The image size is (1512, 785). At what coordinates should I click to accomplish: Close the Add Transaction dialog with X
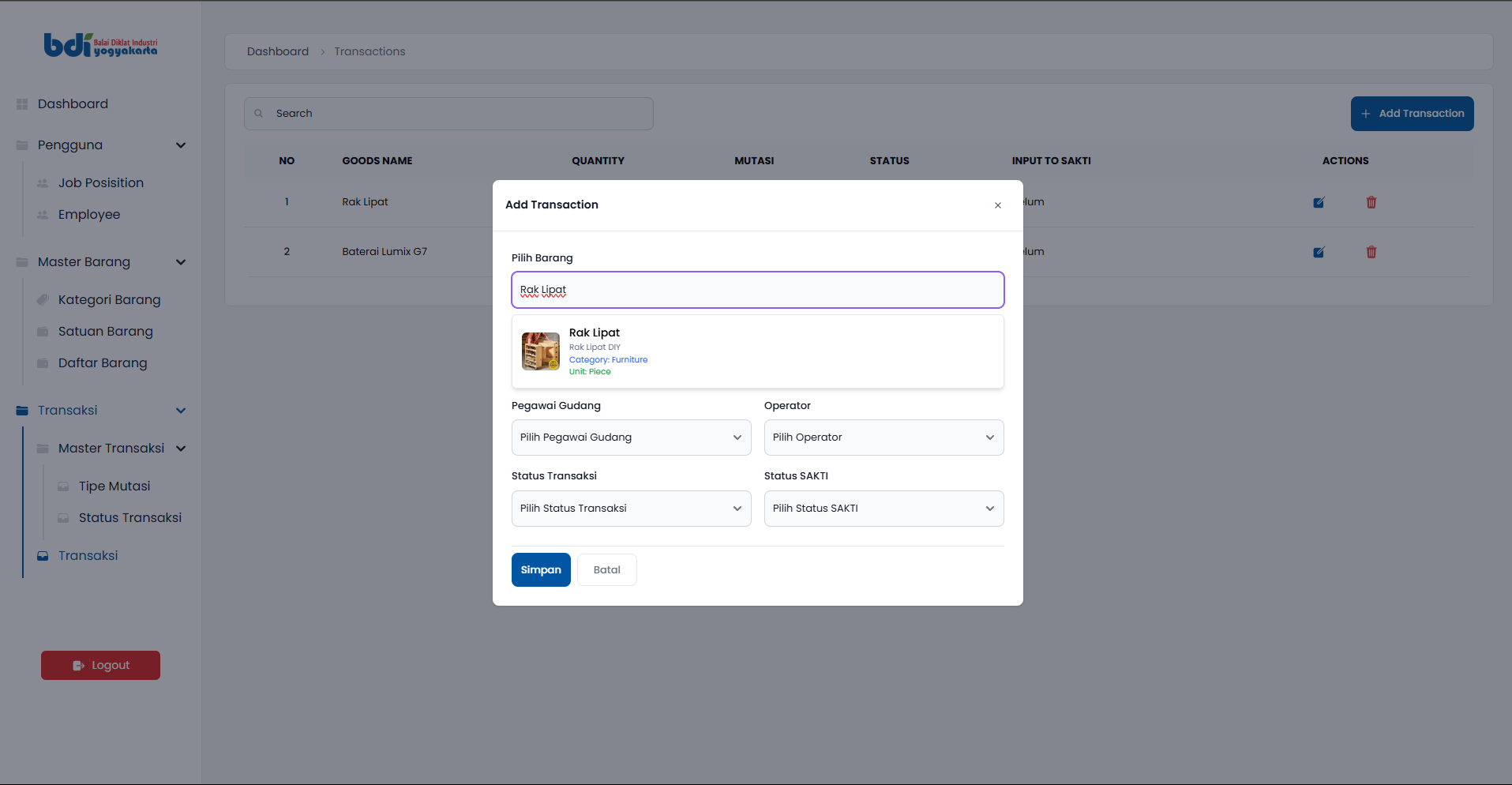click(x=998, y=205)
